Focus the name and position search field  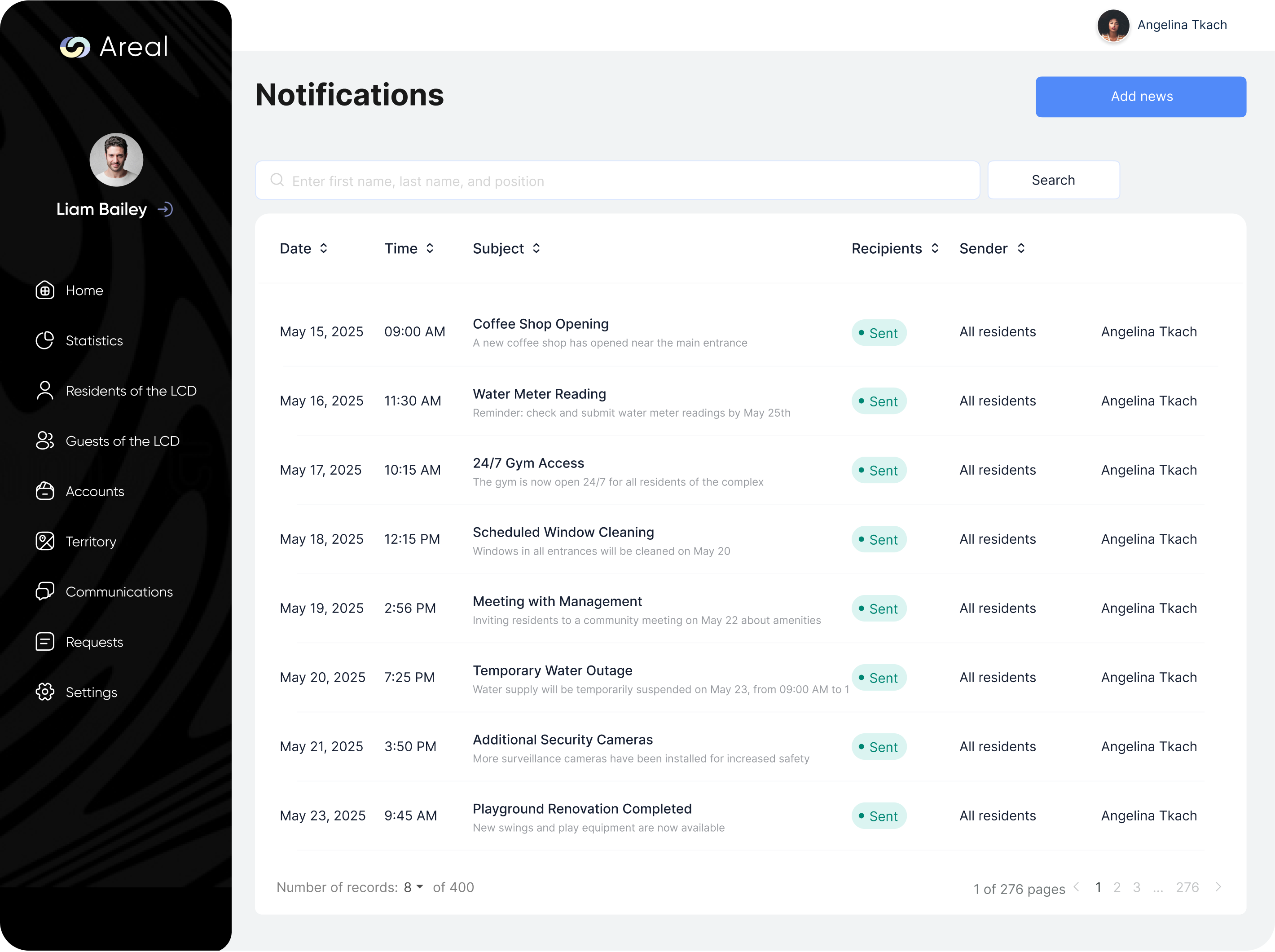(617, 180)
